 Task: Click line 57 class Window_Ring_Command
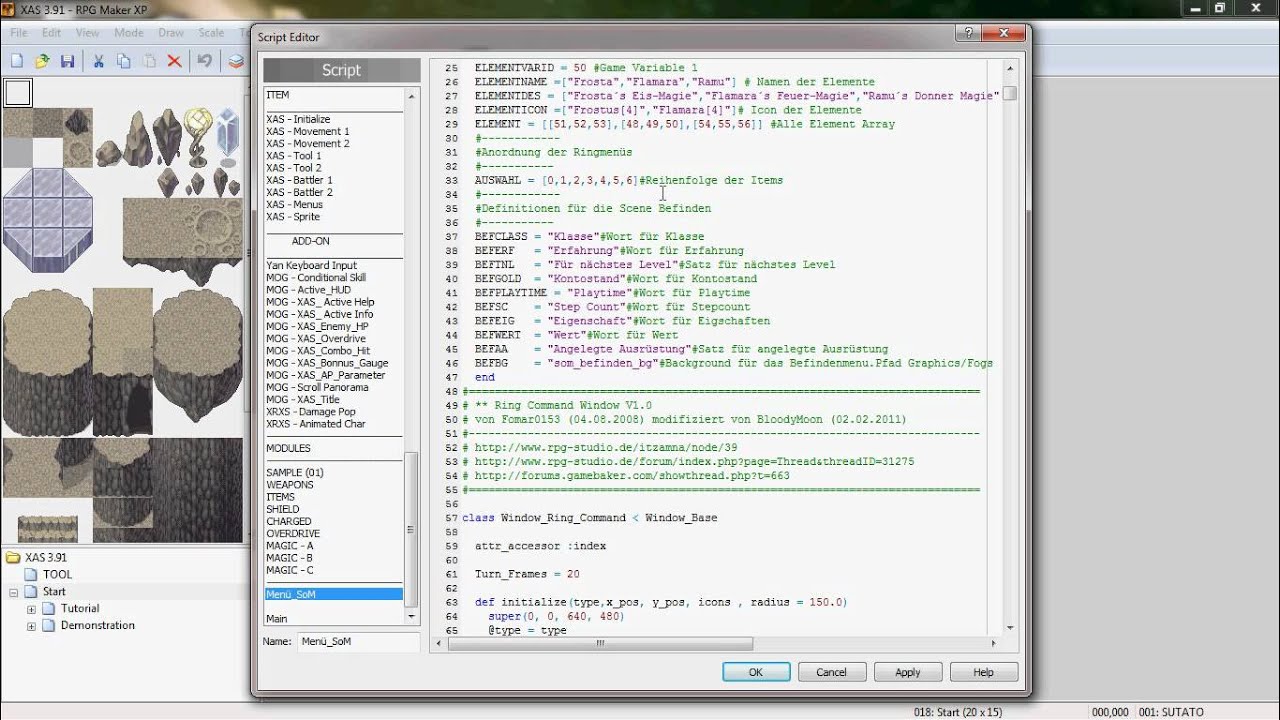pos(589,518)
